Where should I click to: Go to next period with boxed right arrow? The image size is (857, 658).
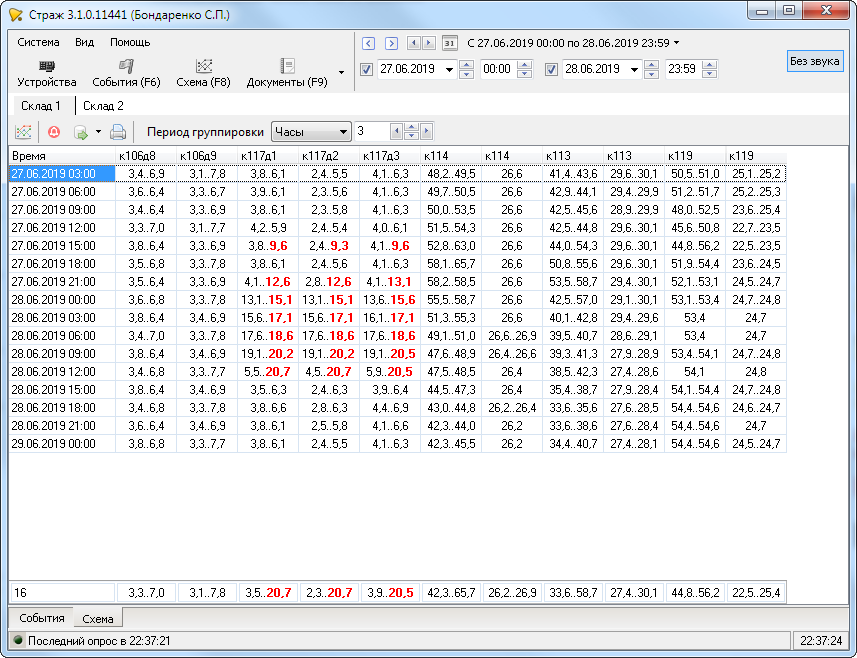point(391,43)
